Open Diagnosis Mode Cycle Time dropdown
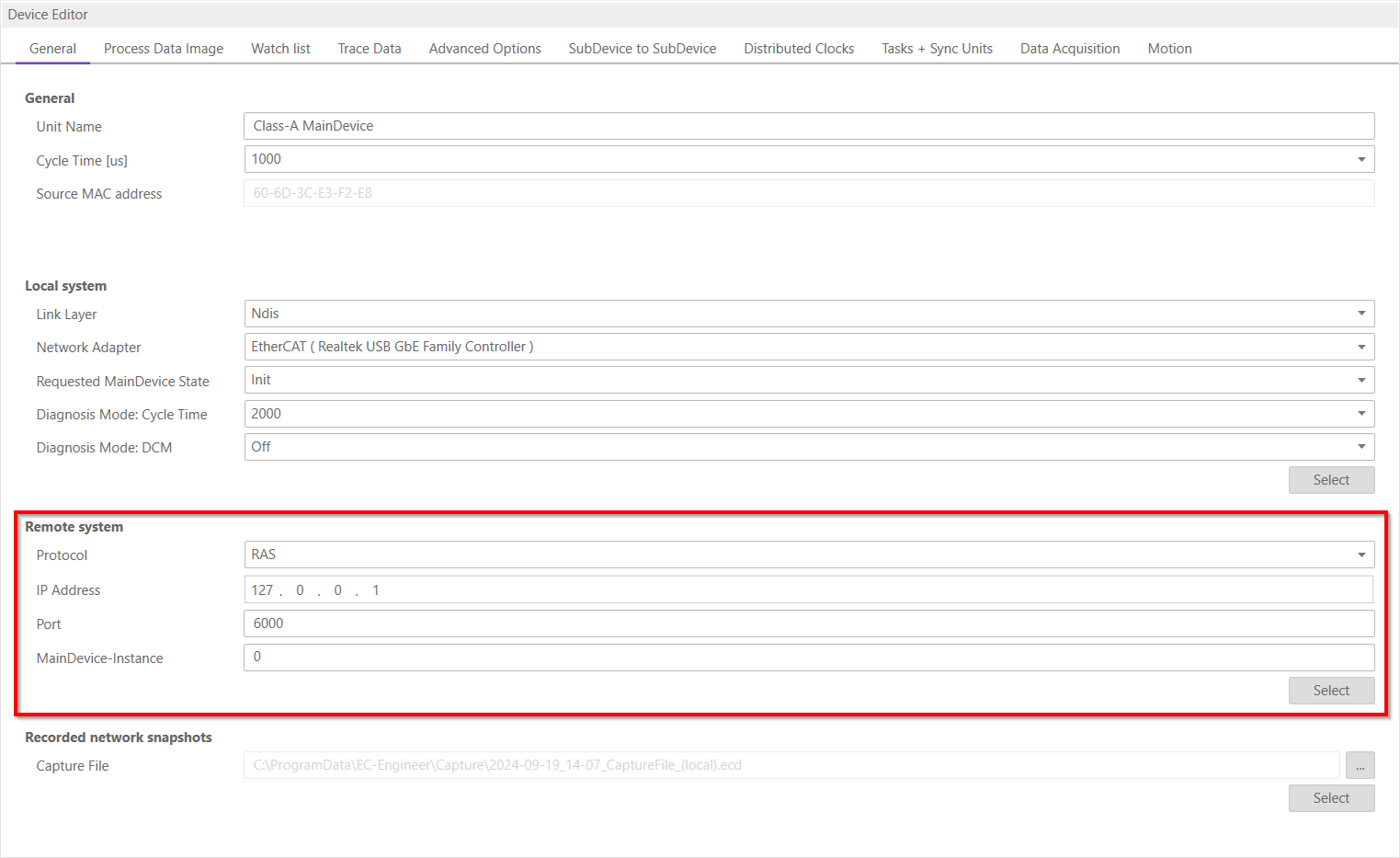The image size is (1400, 858). click(1360, 414)
